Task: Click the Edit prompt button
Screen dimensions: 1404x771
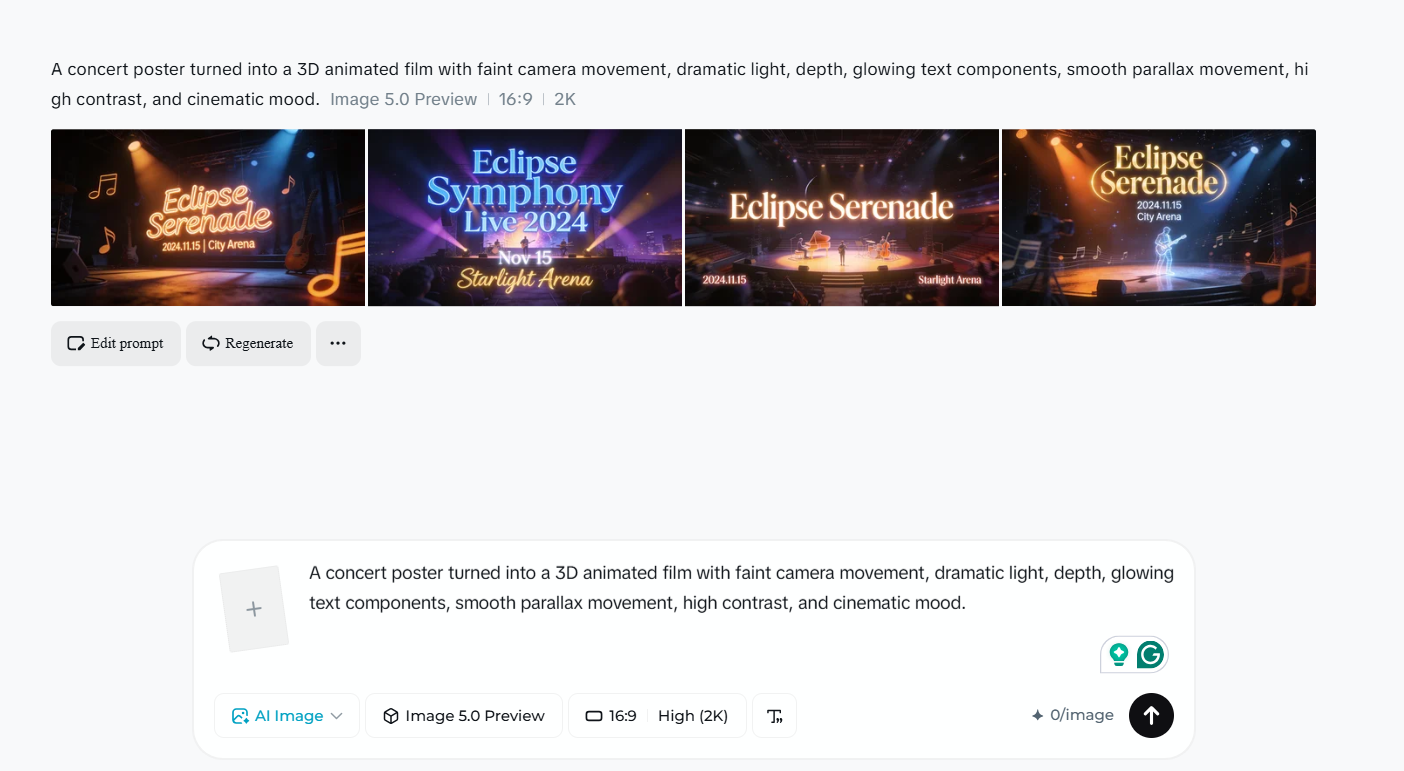Action: (116, 343)
